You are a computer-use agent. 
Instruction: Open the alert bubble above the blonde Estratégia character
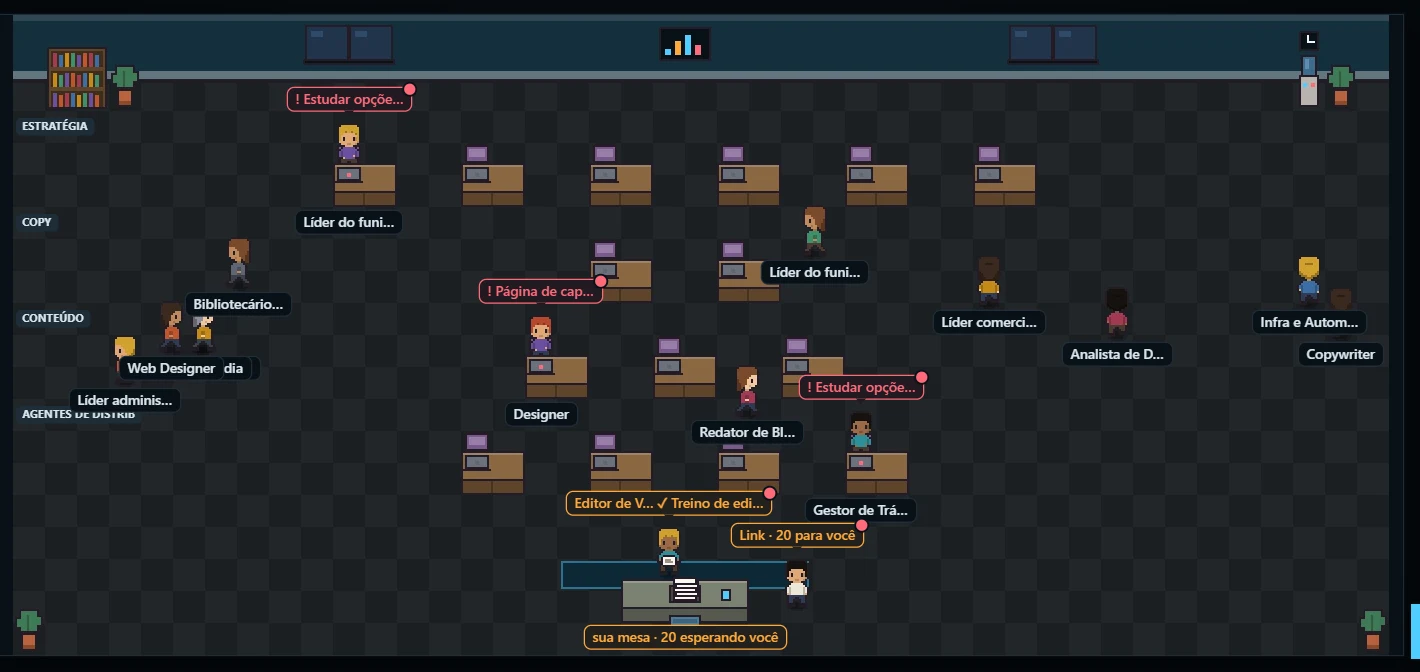point(349,100)
